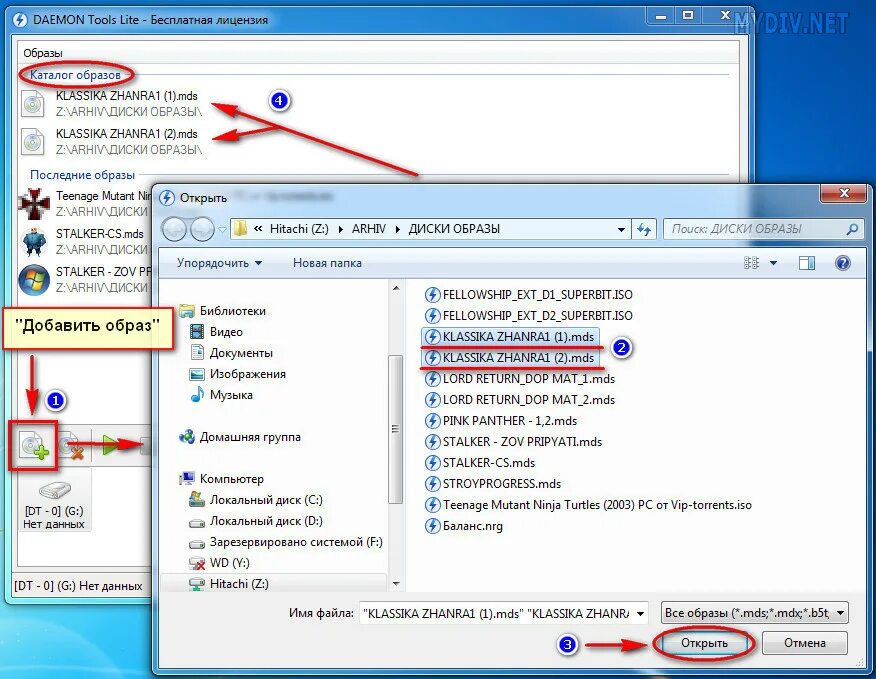Click the Открыть button
The height and width of the screenshot is (679, 876).
[x=704, y=643]
